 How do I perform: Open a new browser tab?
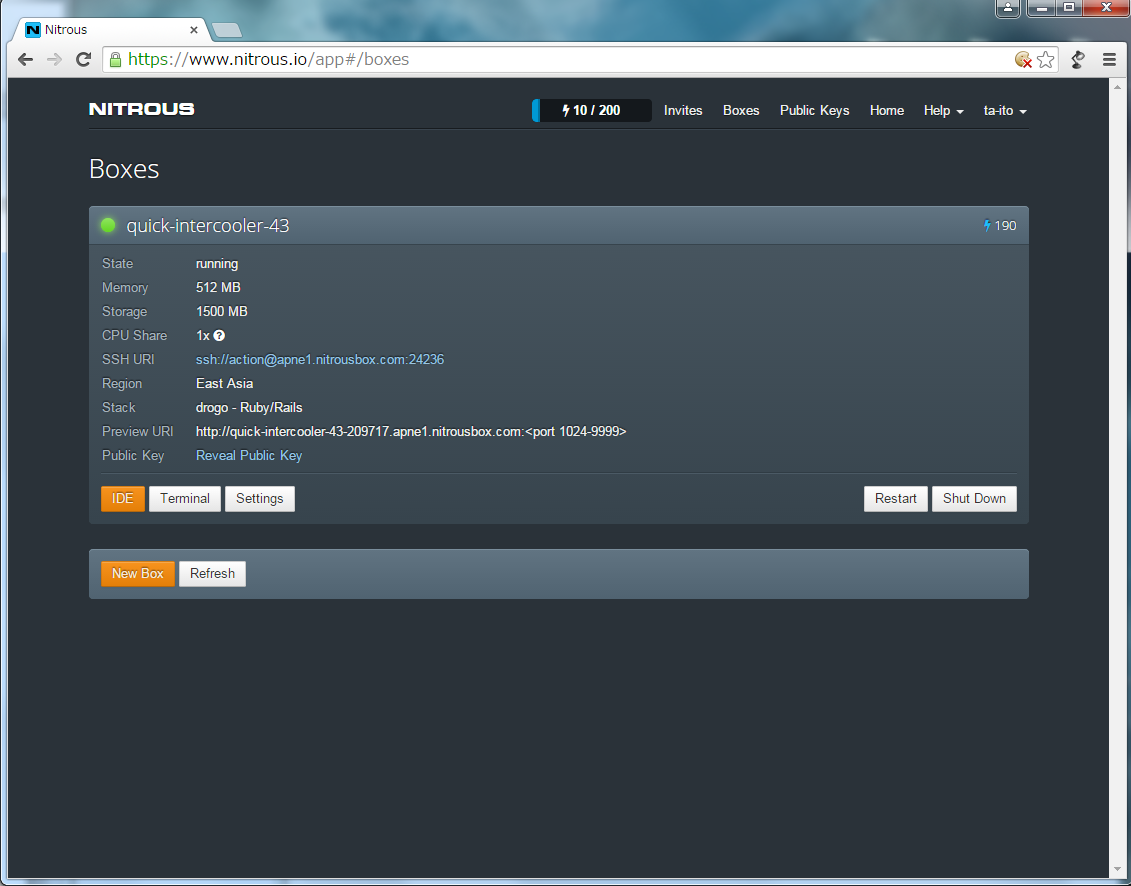pyautogui.click(x=227, y=30)
